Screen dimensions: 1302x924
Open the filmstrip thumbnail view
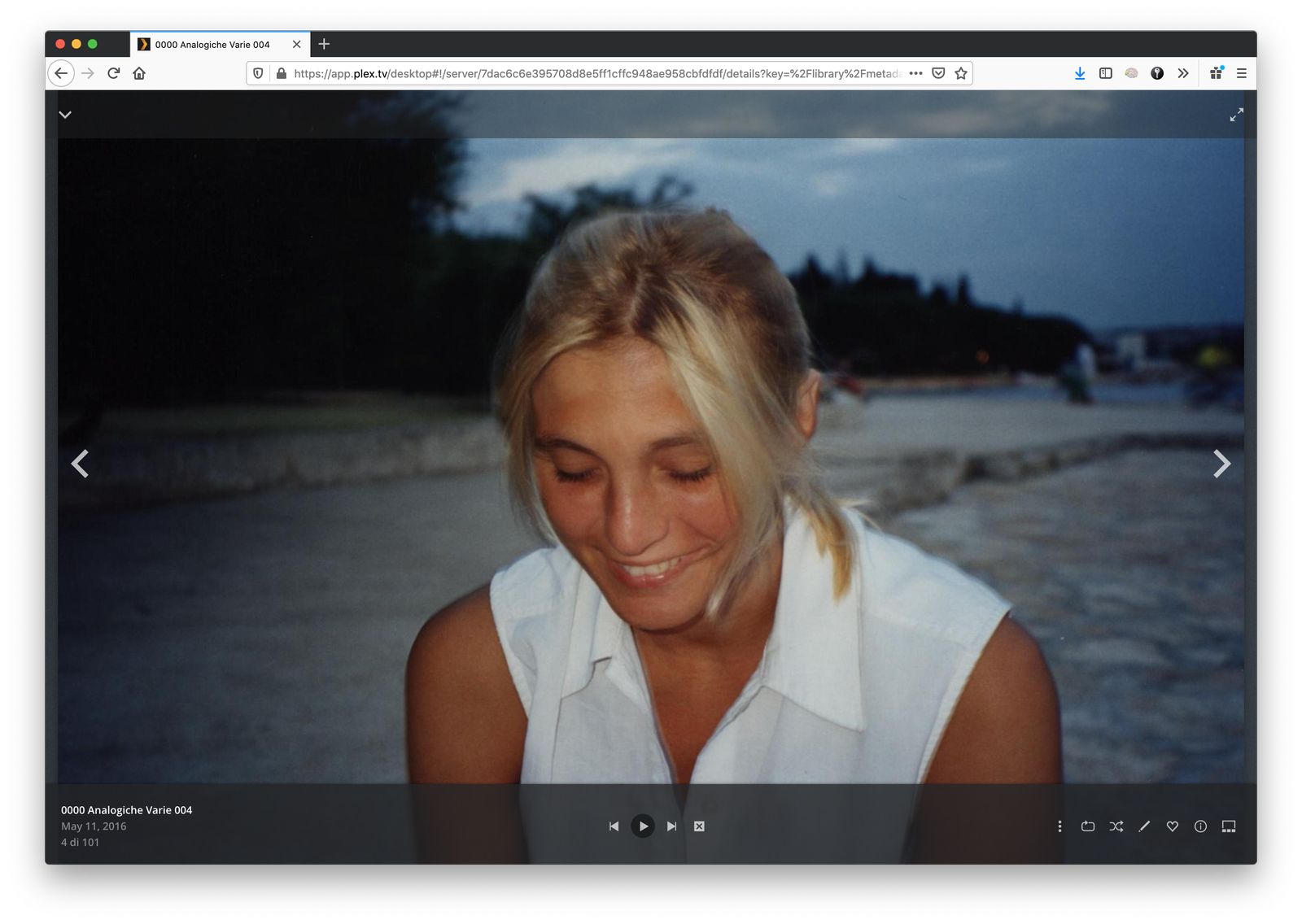[x=1229, y=826]
